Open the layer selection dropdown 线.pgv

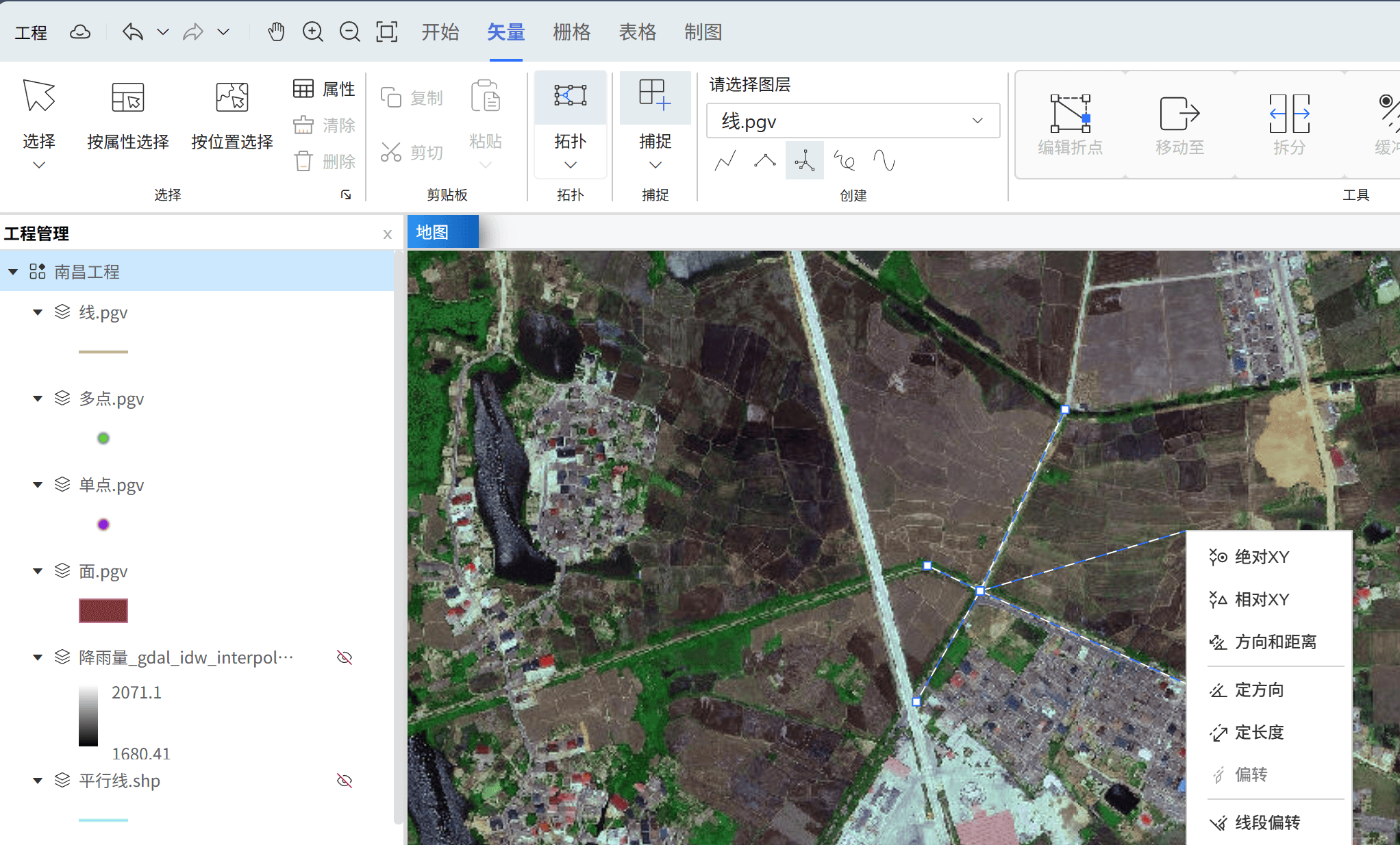click(x=853, y=121)
